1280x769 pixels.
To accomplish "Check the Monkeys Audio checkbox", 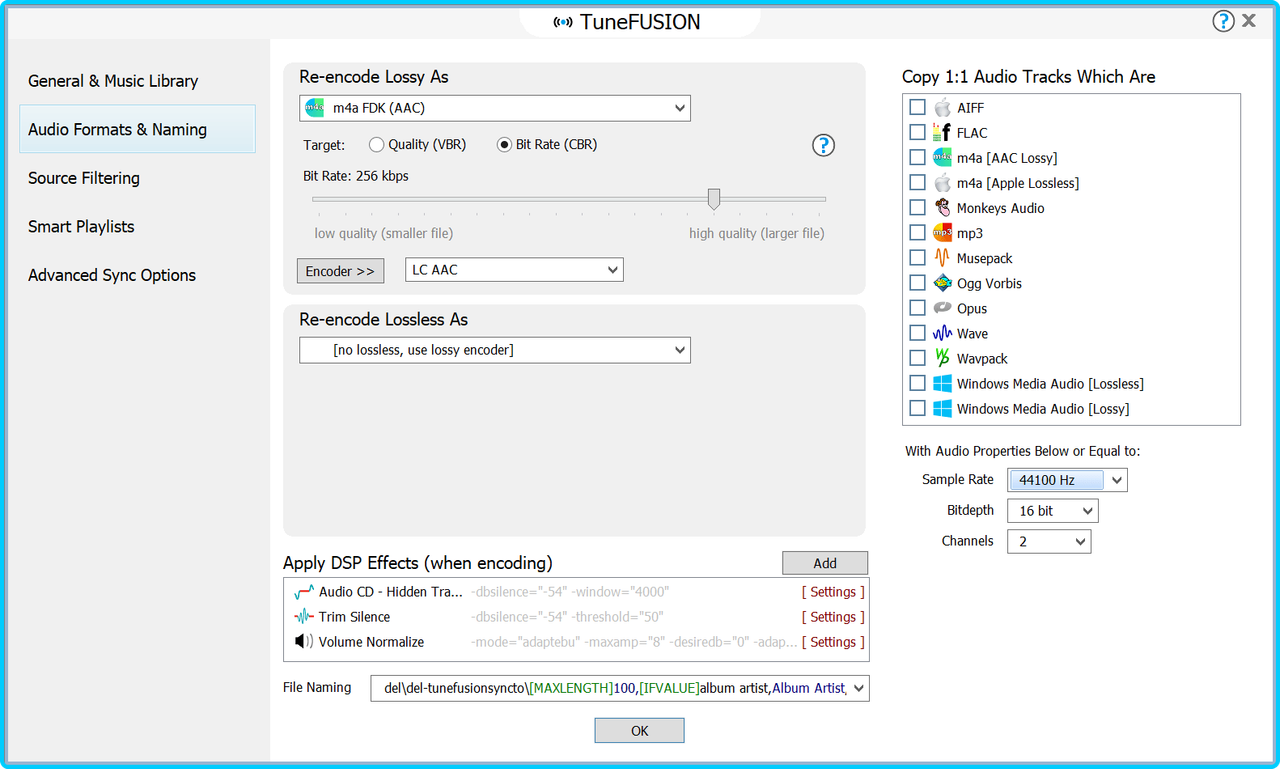I will pos(917,207).
